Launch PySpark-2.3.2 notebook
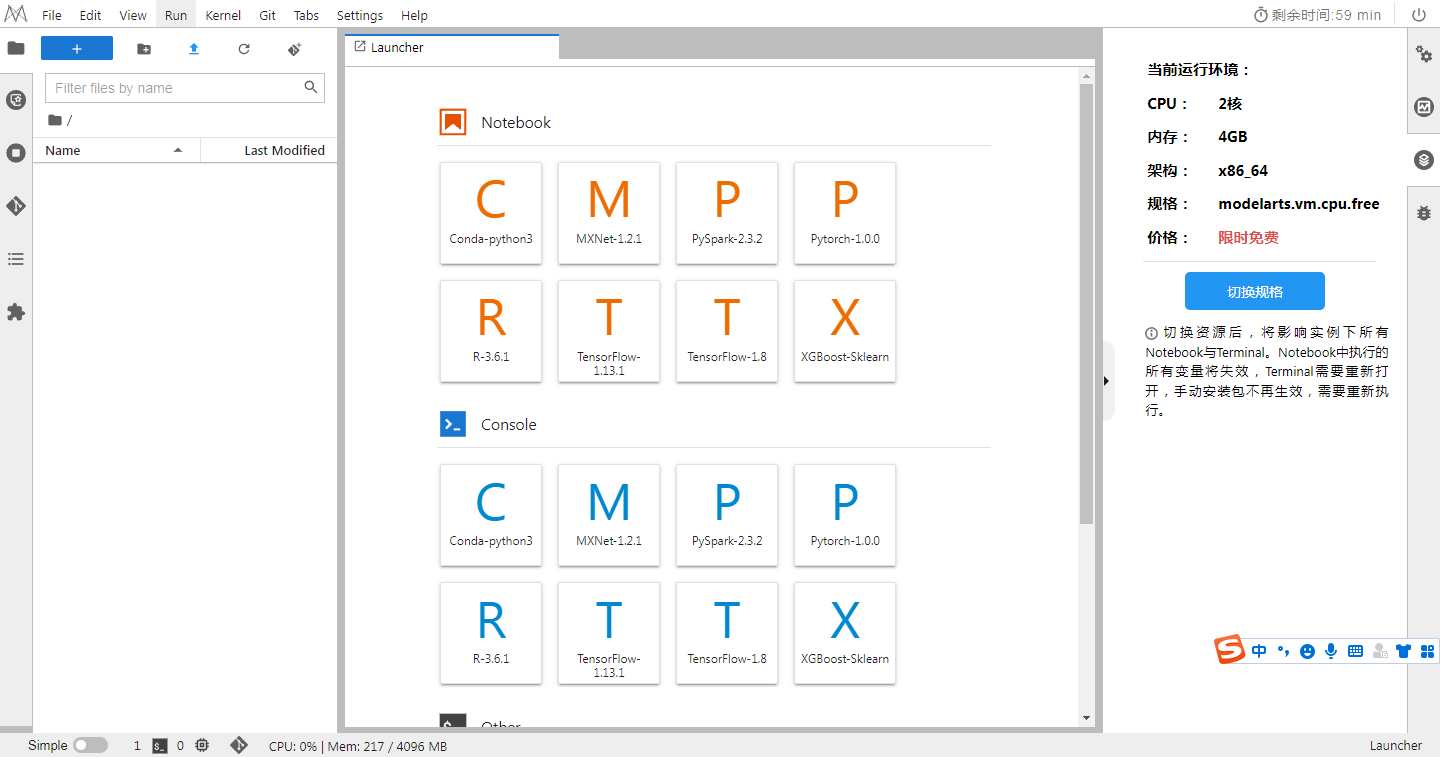Viewport: 1440px width, 757px height. 727,213
